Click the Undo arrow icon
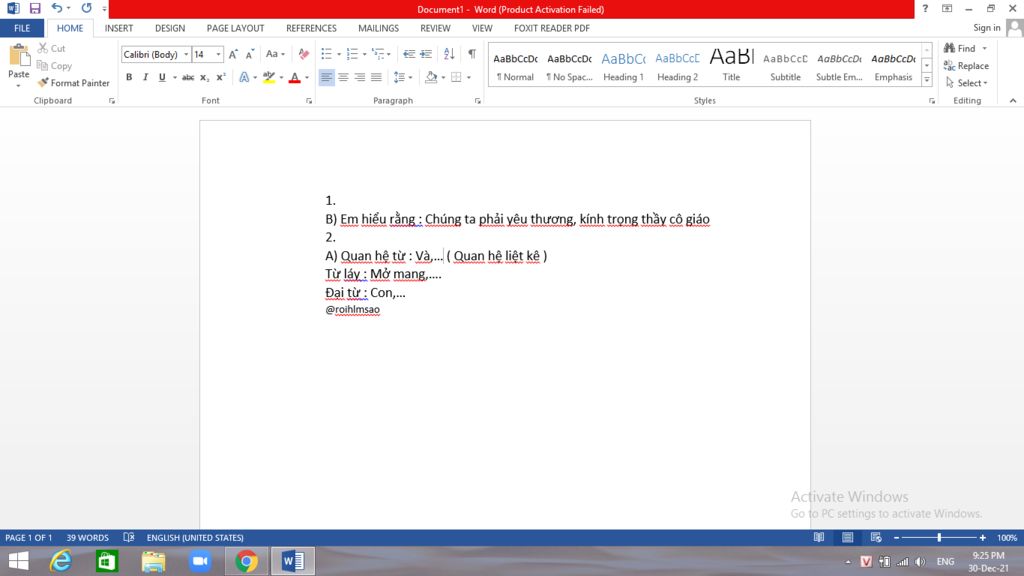Screen dimensions: 1024x576 (x=57, y=8)
